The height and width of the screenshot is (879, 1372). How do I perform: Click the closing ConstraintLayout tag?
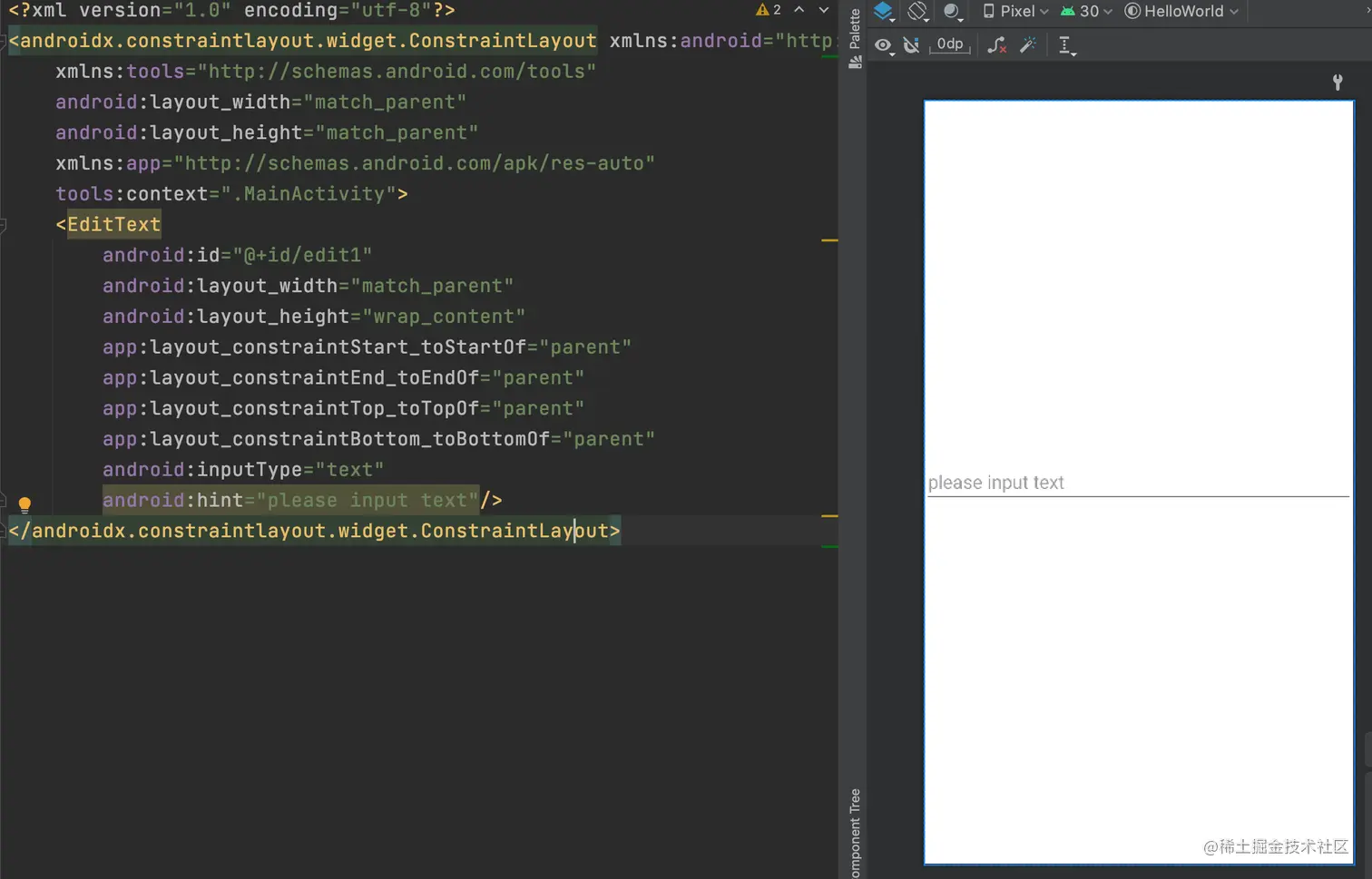[314, 531]
